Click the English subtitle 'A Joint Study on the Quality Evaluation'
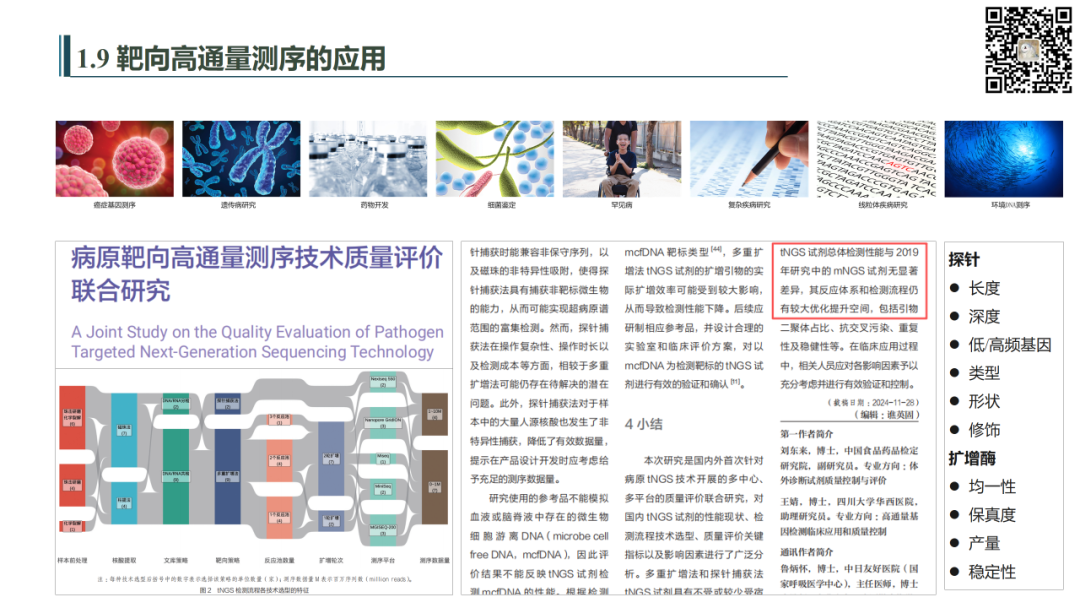Screen dimensions: 1080x608 [257, 341]
